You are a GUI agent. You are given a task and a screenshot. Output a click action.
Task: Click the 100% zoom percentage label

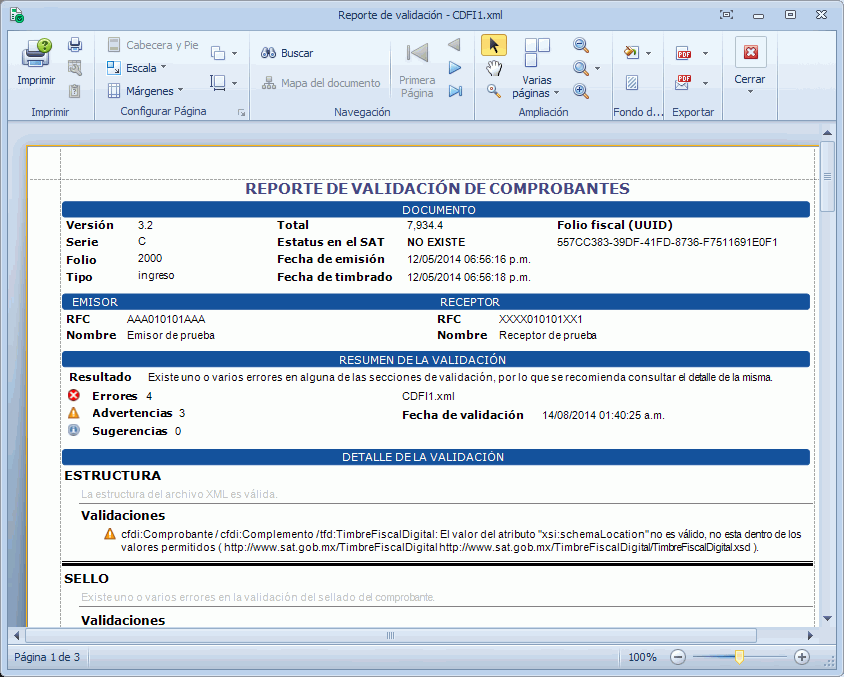(642, 657)
